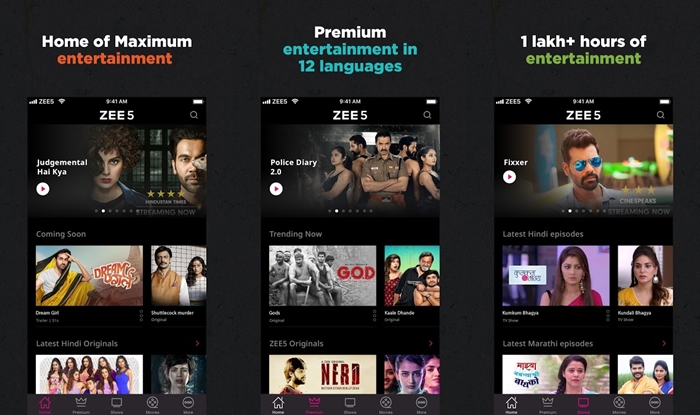
Task: Tap the search icon above the Fixxer banner
Action: point(660,115)
